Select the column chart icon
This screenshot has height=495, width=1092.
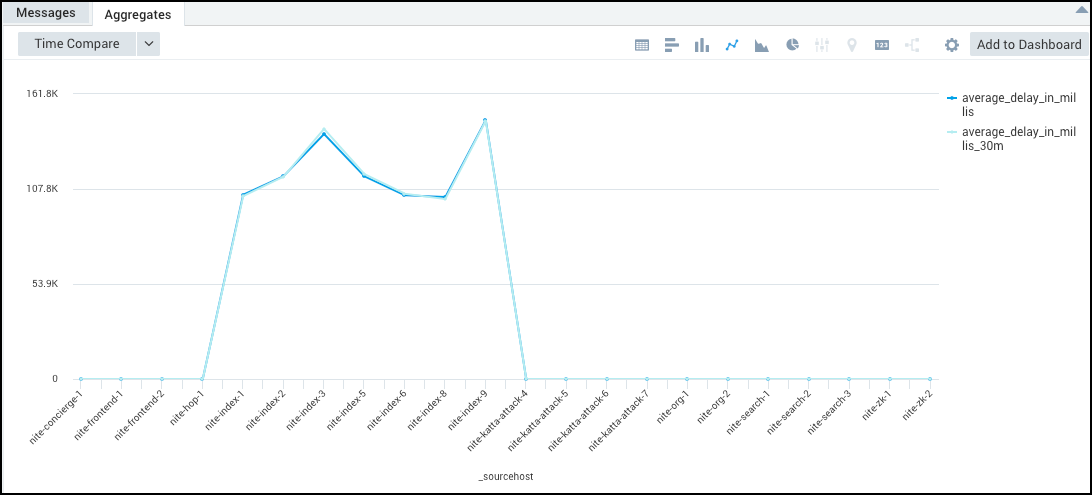pos(702,45)
